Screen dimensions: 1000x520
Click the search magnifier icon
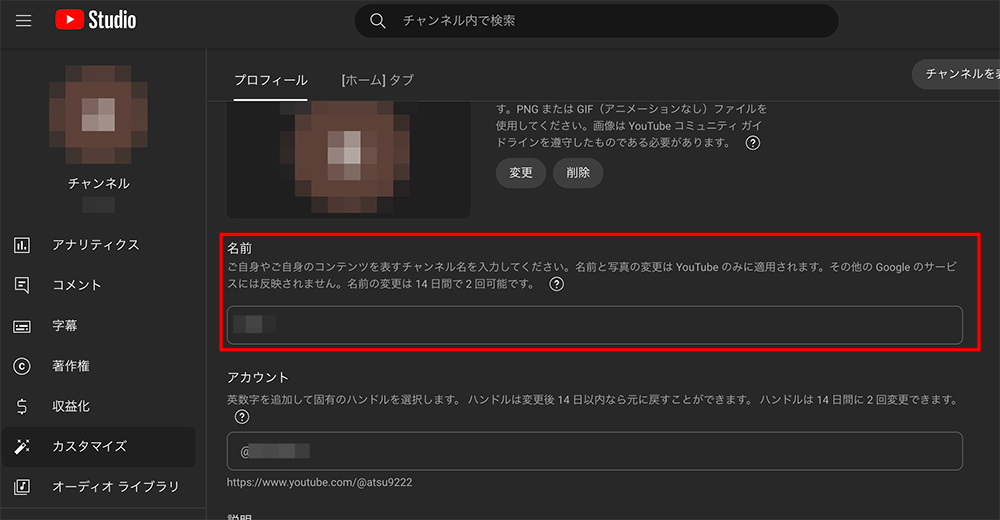click(x=378, y=21)
